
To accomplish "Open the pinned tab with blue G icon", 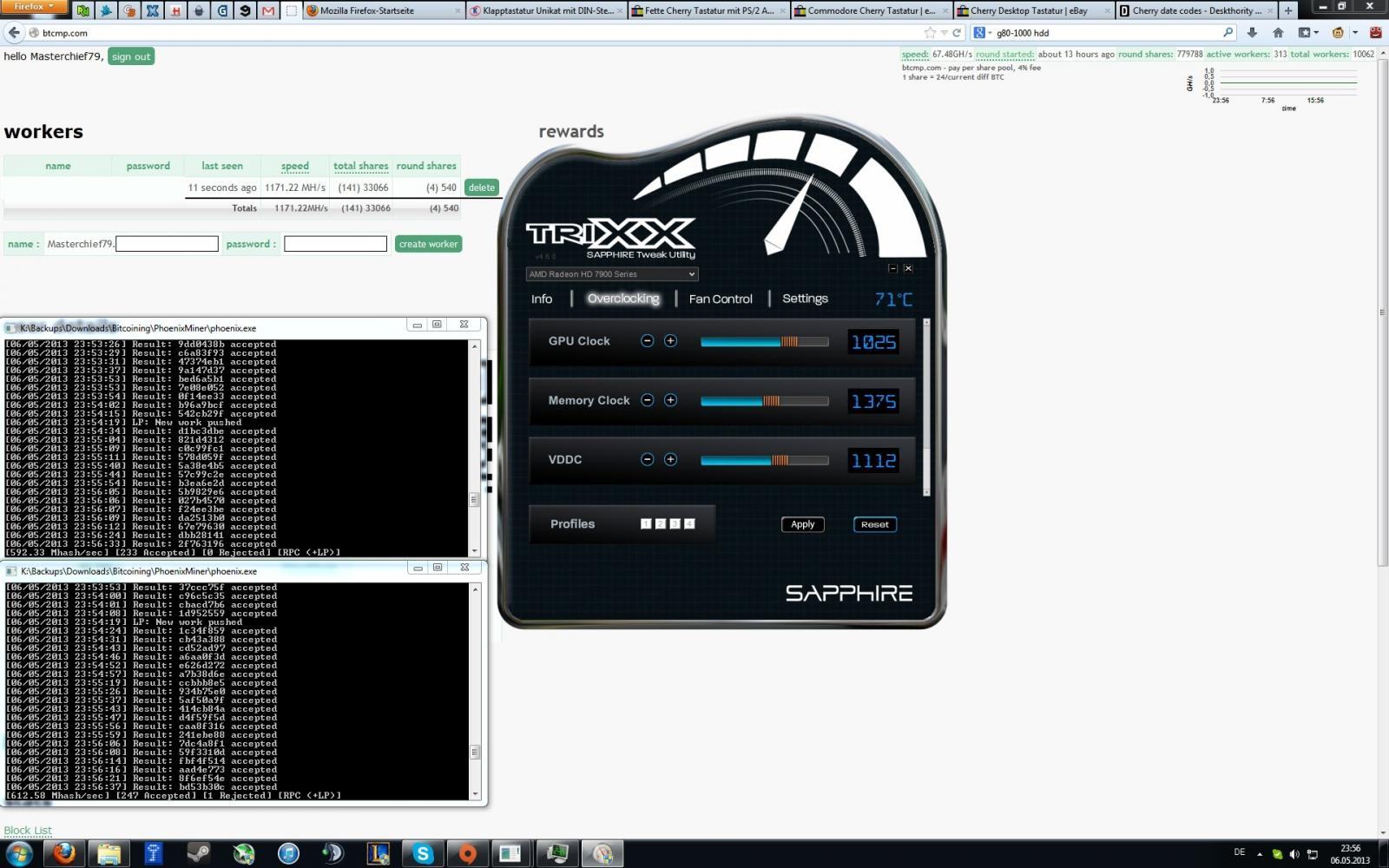I will [222, 10].
